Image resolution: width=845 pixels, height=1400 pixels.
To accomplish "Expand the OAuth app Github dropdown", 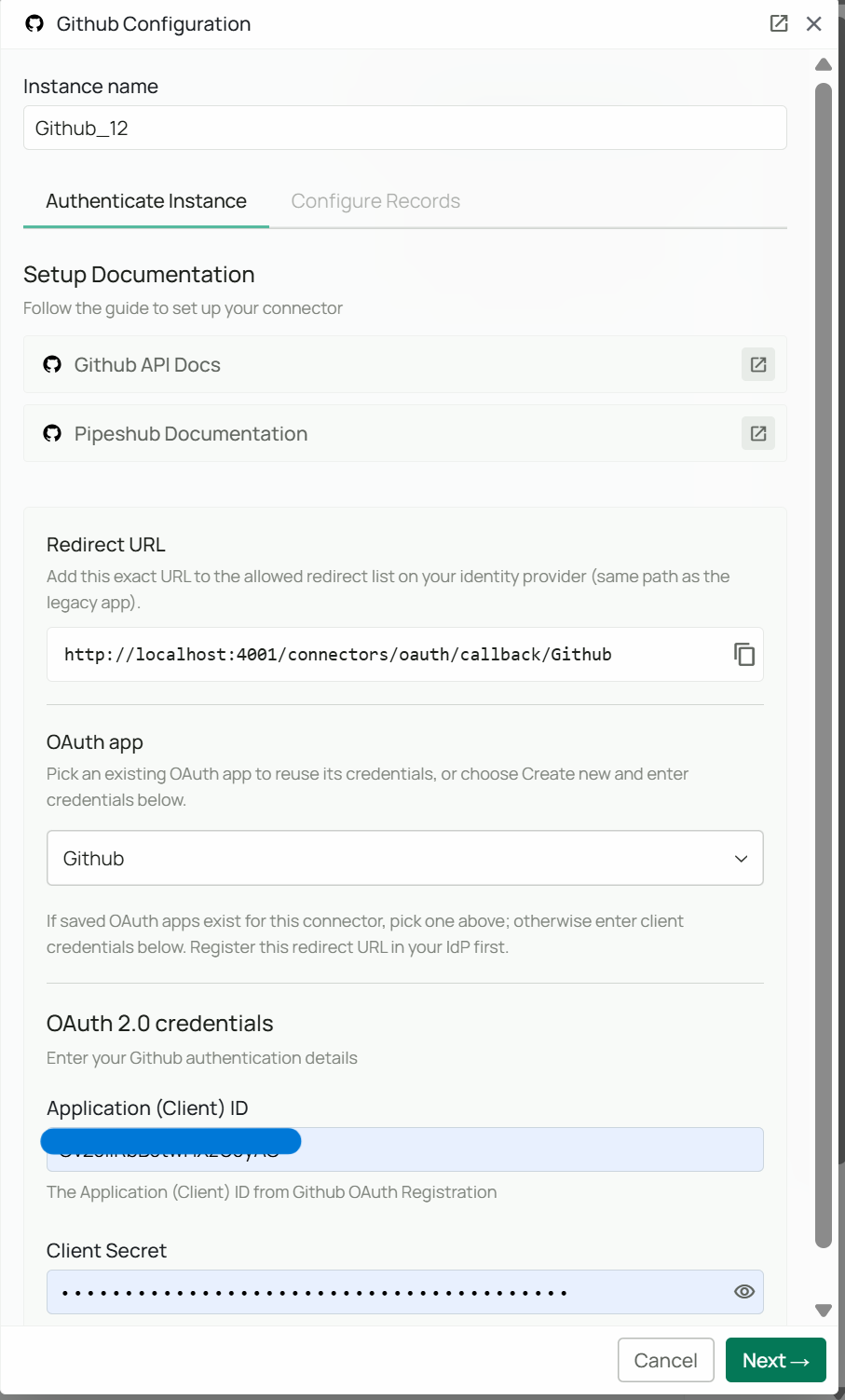I will (x=405, y=858).
